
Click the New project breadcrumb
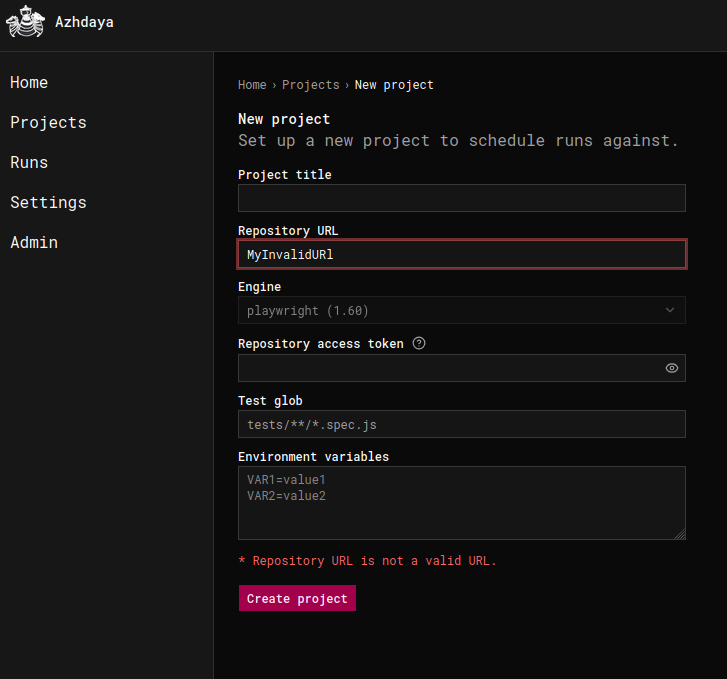[394, 85]
